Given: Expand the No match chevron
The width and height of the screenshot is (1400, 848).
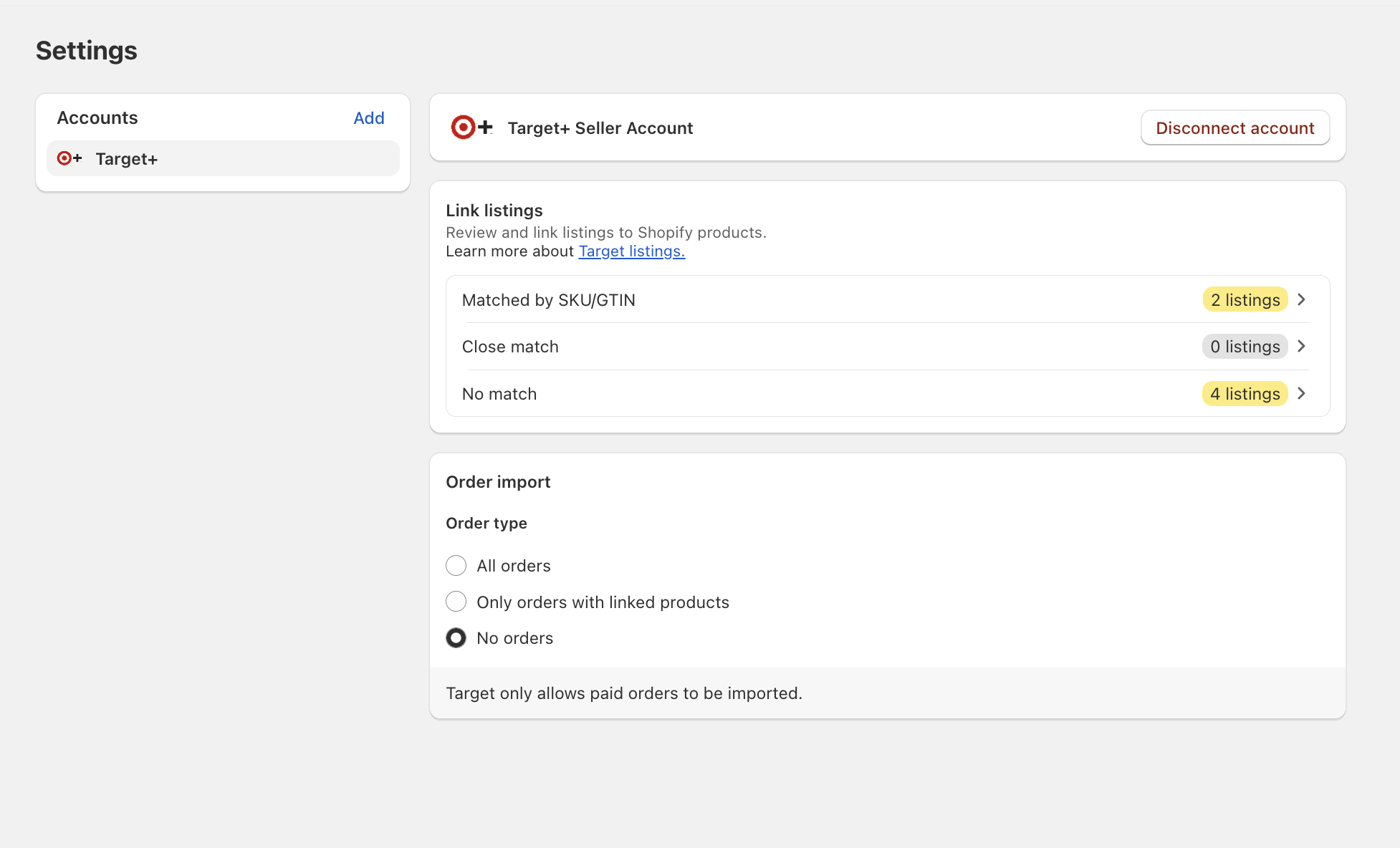Looking at the screenshot, I should tap(1302, 394).
